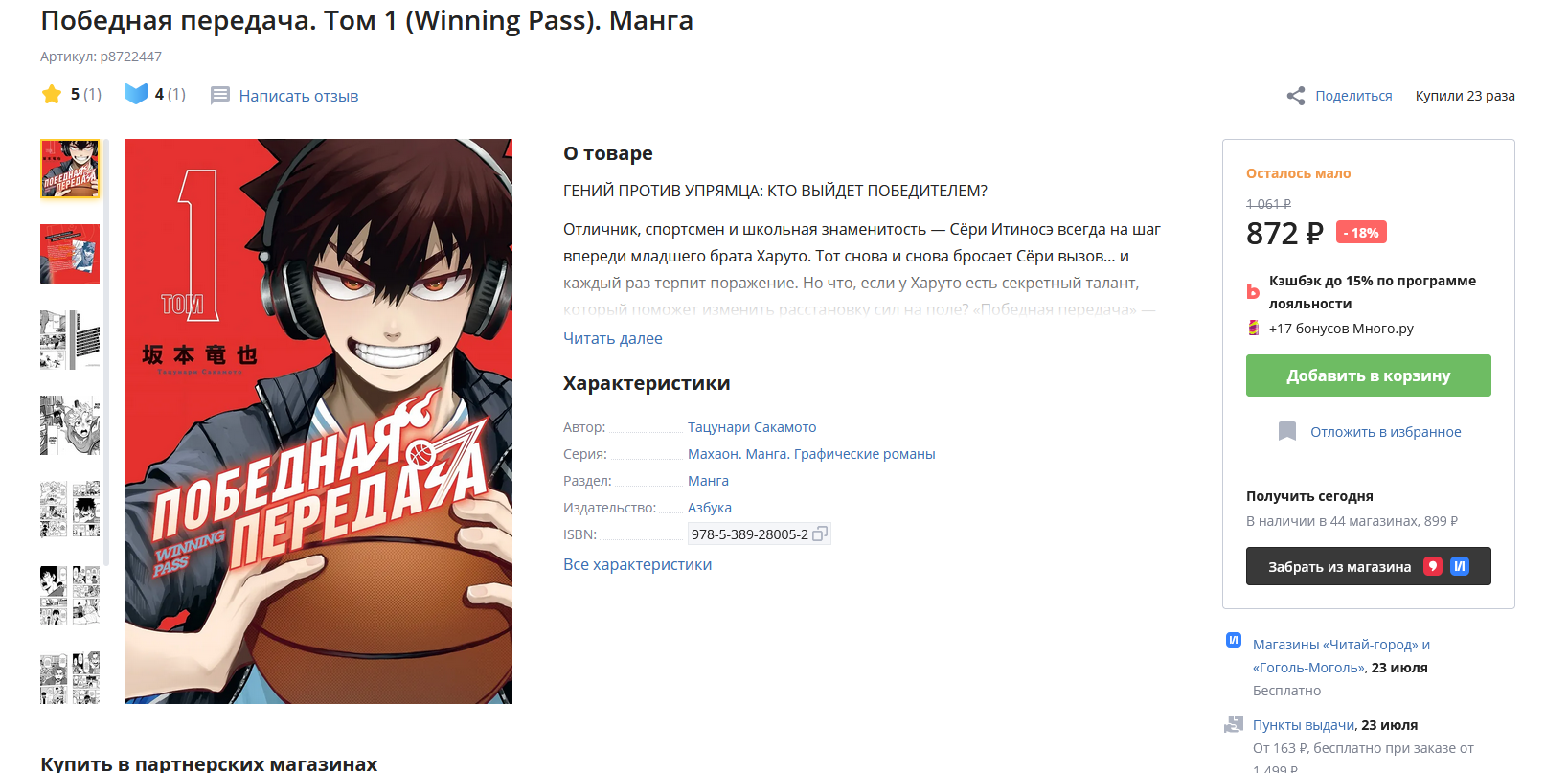This screenshot has width=1568, height=773.
Task: Expand description with Читать далее
Action: (613, 338)
